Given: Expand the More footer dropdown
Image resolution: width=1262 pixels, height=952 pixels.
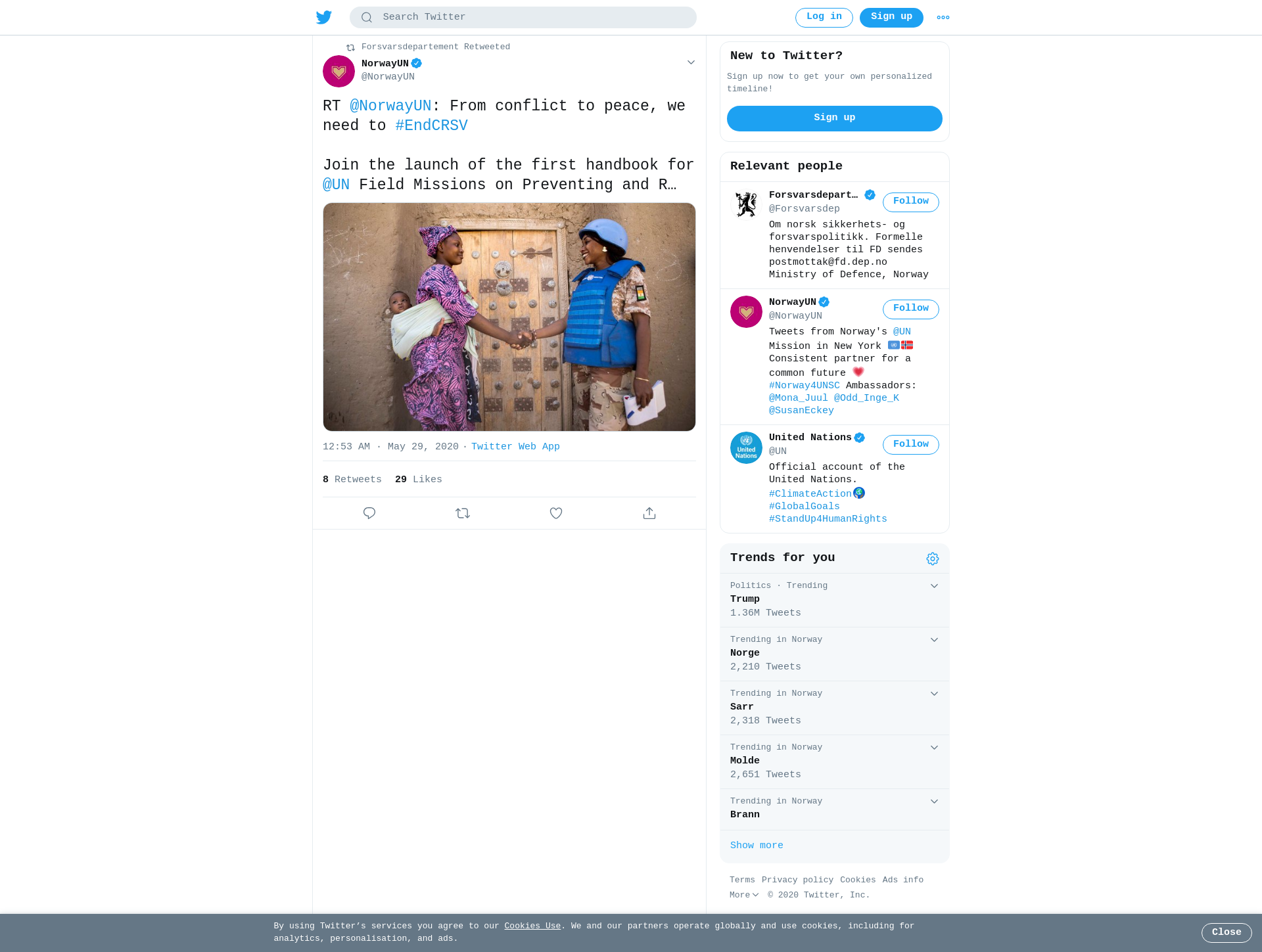Looking at the screenshot, I should point(744,895).
